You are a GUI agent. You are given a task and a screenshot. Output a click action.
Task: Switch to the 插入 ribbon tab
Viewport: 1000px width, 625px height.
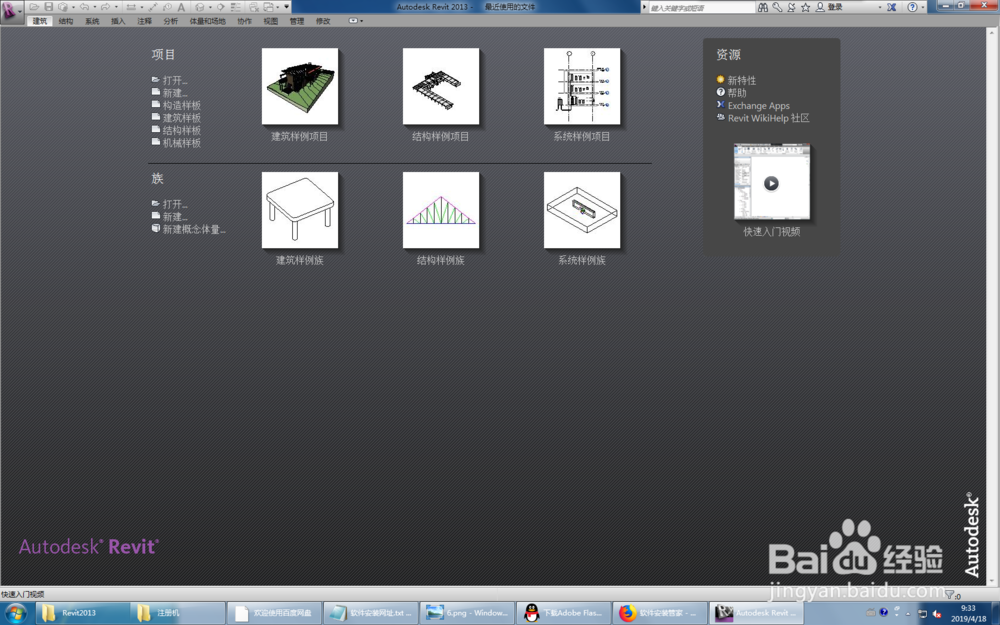pos(118,21)
